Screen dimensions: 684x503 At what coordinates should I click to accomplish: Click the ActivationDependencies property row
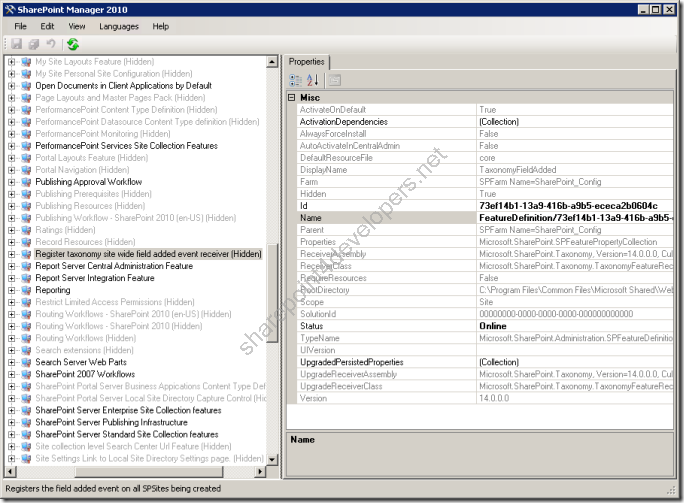coord(485,122)
